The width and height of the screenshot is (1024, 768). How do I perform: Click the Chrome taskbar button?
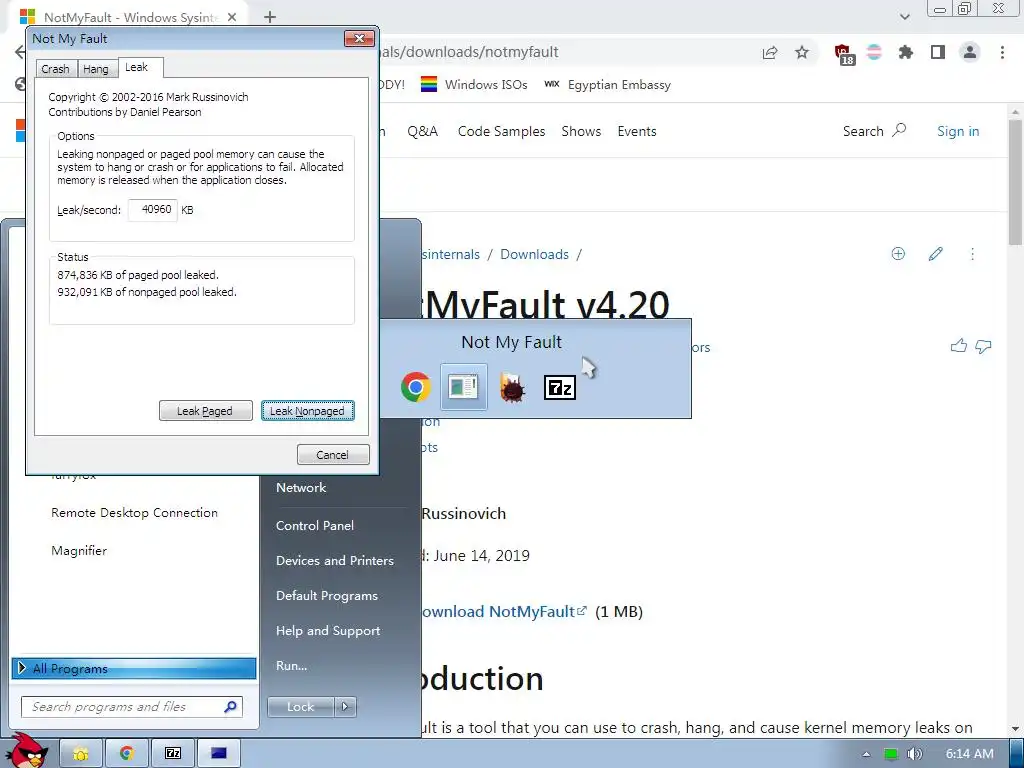127,754
